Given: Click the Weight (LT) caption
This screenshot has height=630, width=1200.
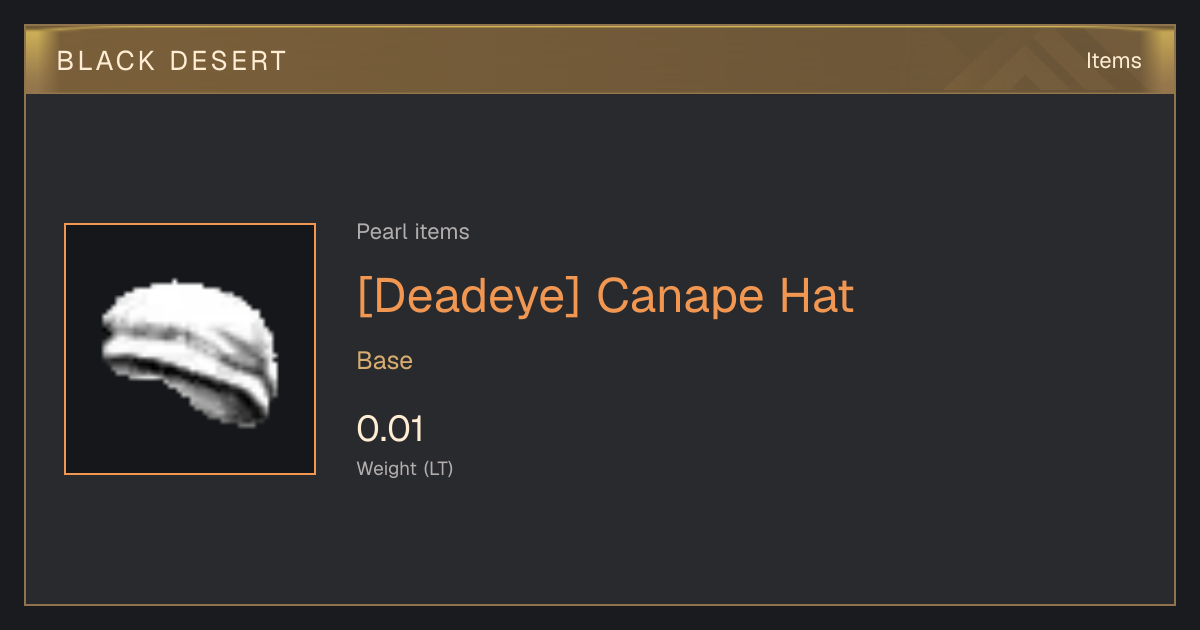Looking at the screenshot, I should point(405,468).
